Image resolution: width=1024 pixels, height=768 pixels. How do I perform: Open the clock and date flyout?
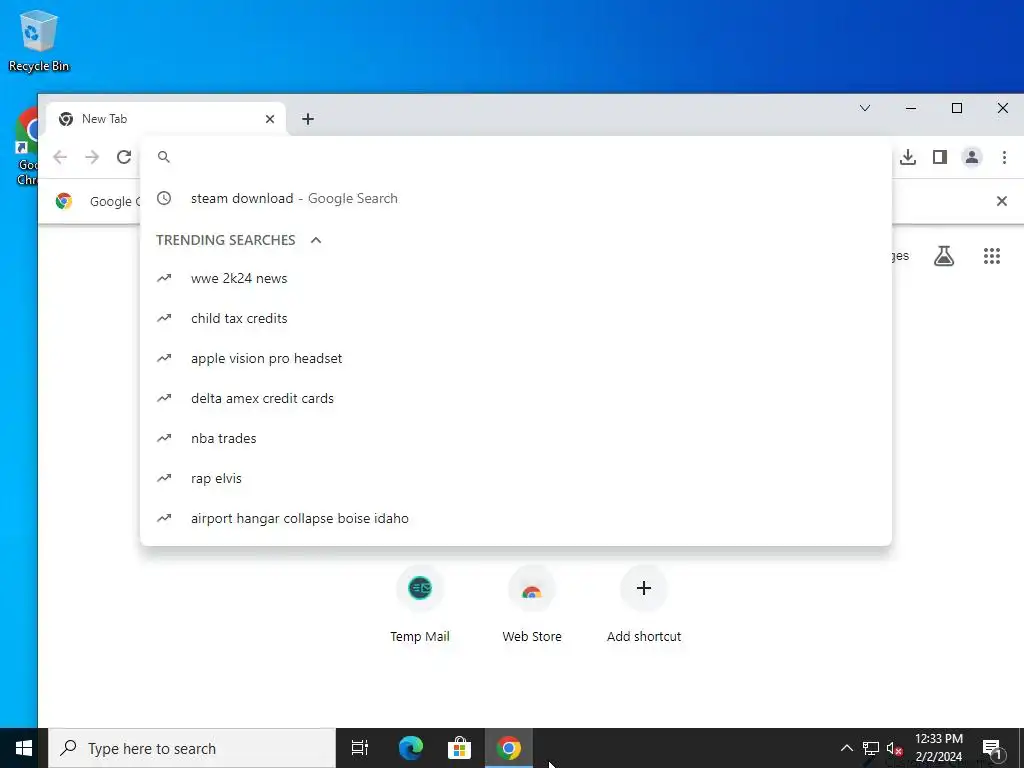[938, 748]
